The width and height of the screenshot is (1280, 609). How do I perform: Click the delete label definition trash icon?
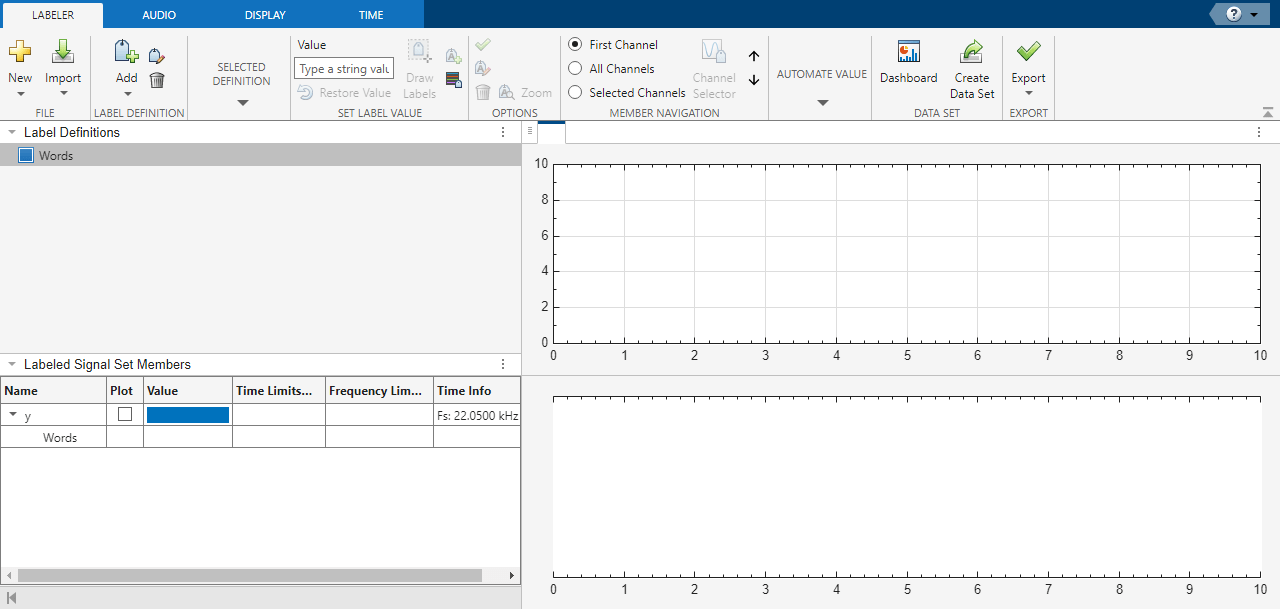click(157, 80)
